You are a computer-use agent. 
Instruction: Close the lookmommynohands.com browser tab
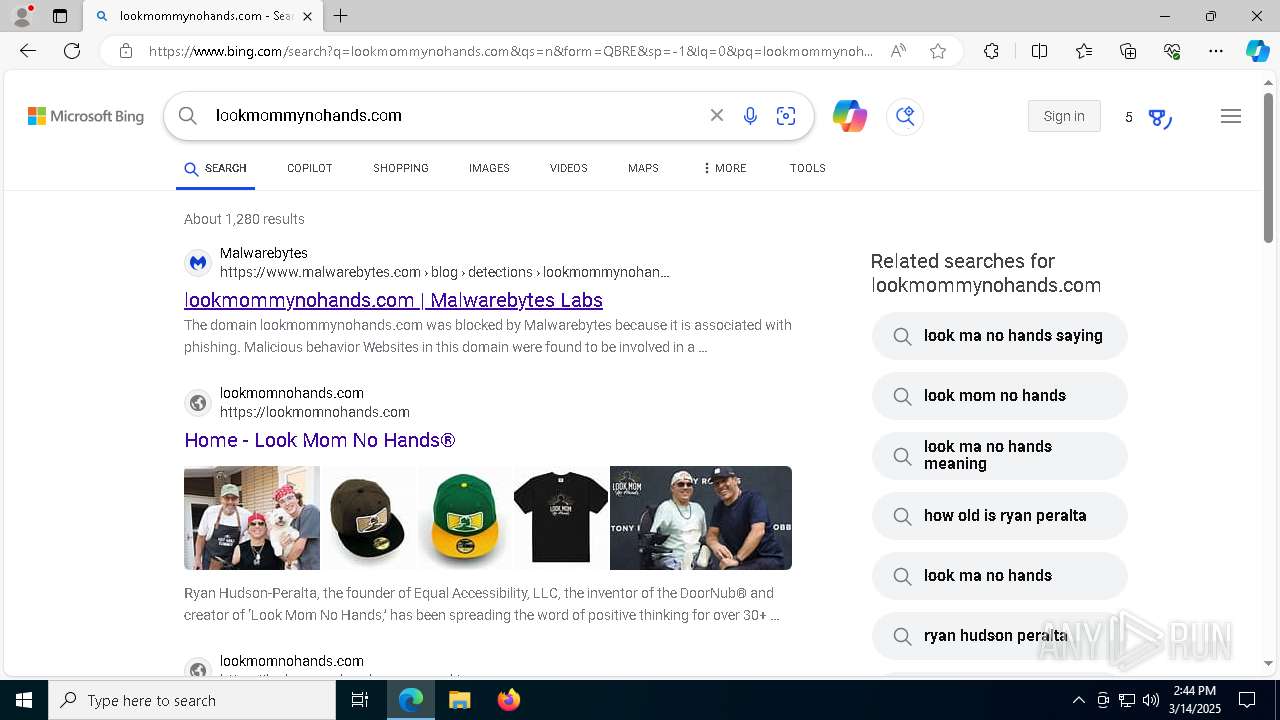point(307,16)
